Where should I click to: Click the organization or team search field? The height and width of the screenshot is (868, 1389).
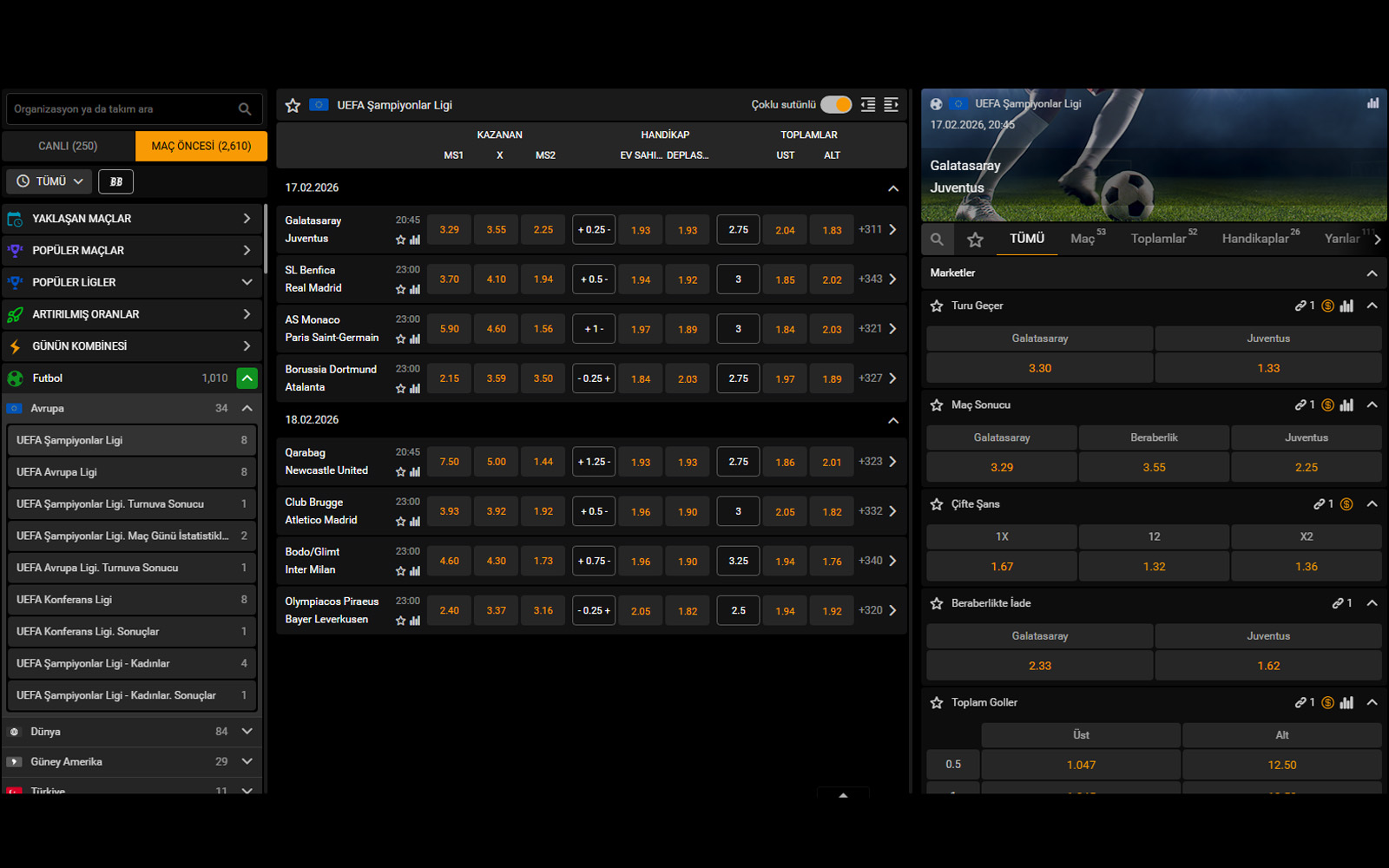[x=122, y=109]
